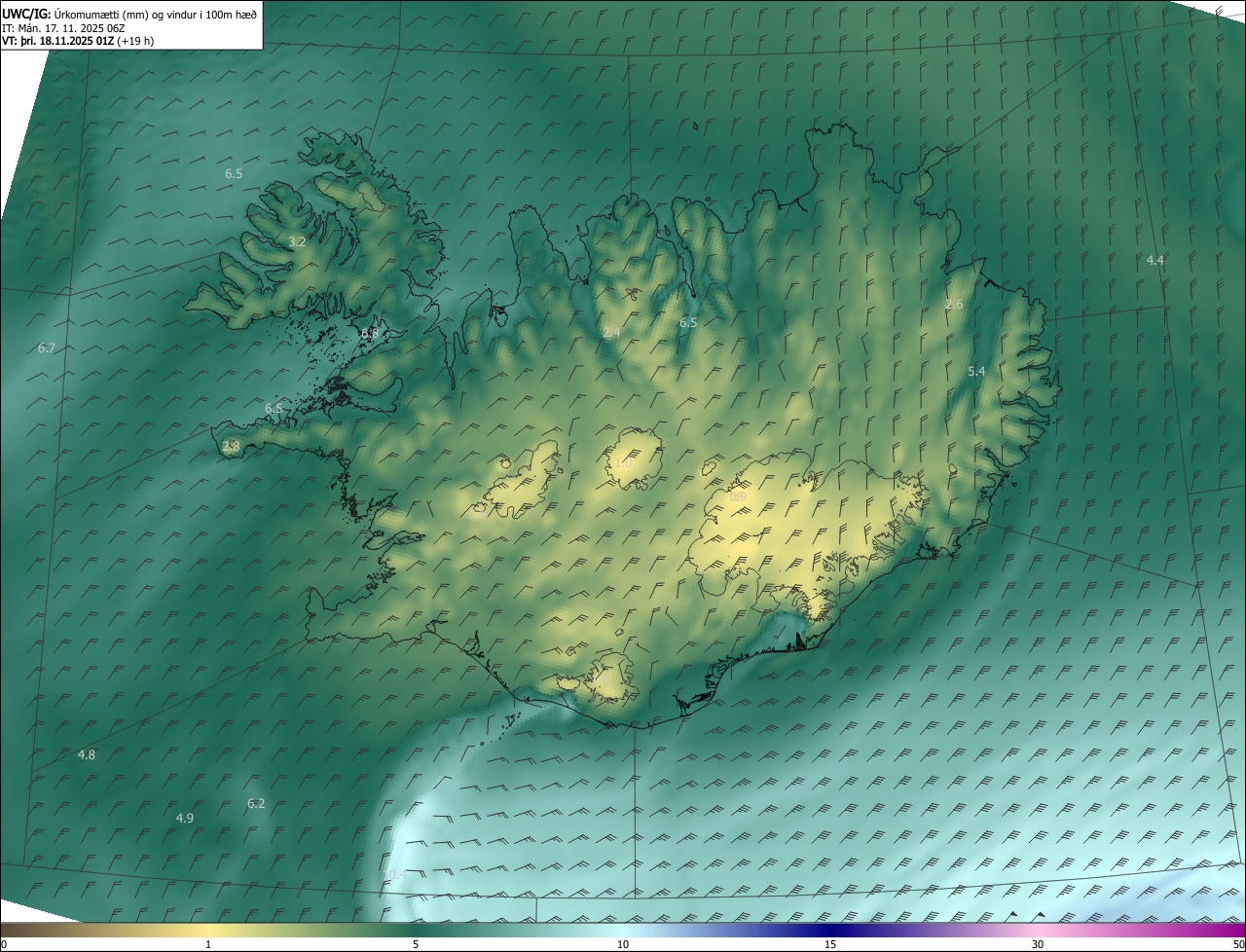1246x952 pixels.
Task: Click the 10 tick label on the colorbar
Action: [623, 944]
